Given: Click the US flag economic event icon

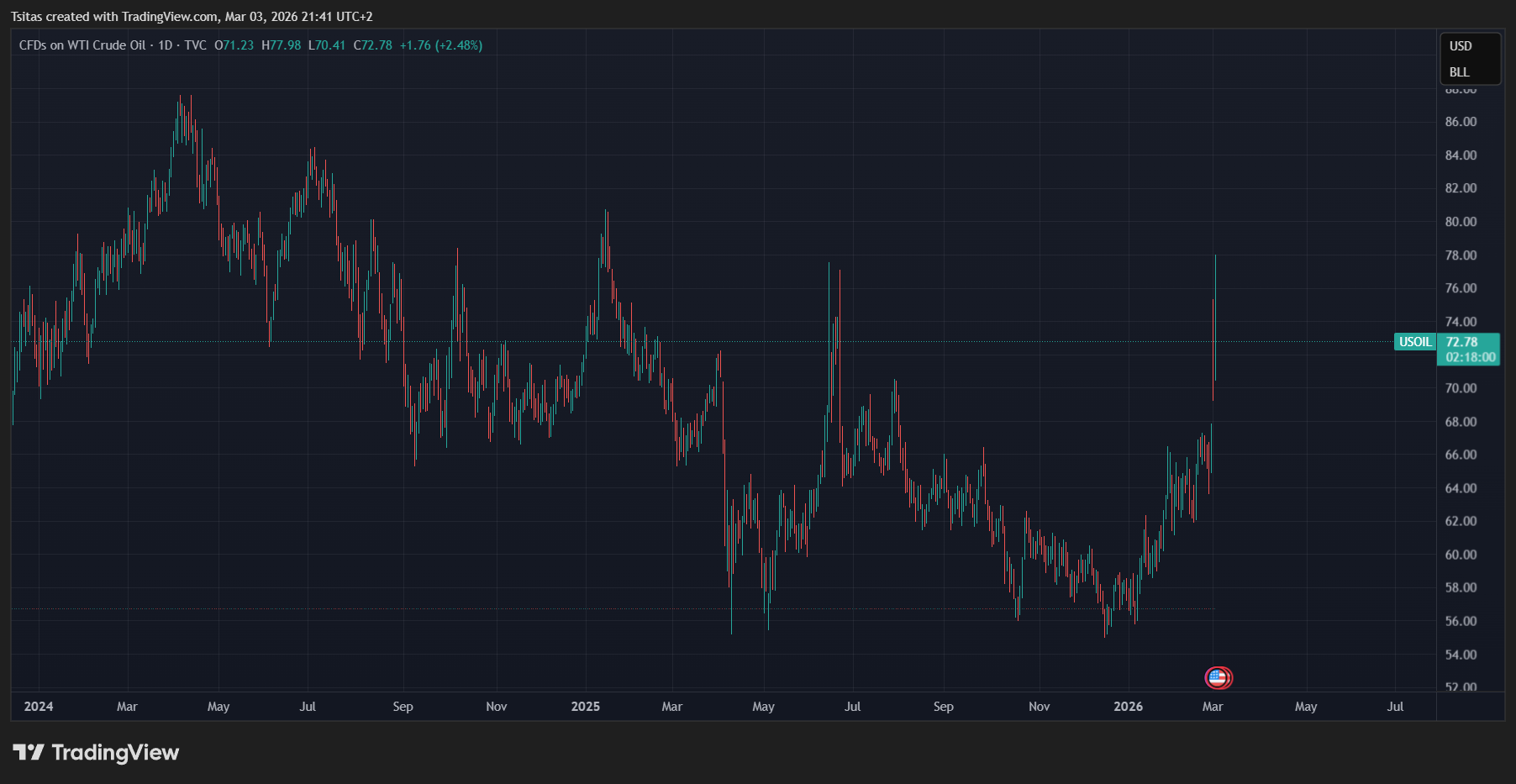Looking at the screenshot, I should point(1218,677).
